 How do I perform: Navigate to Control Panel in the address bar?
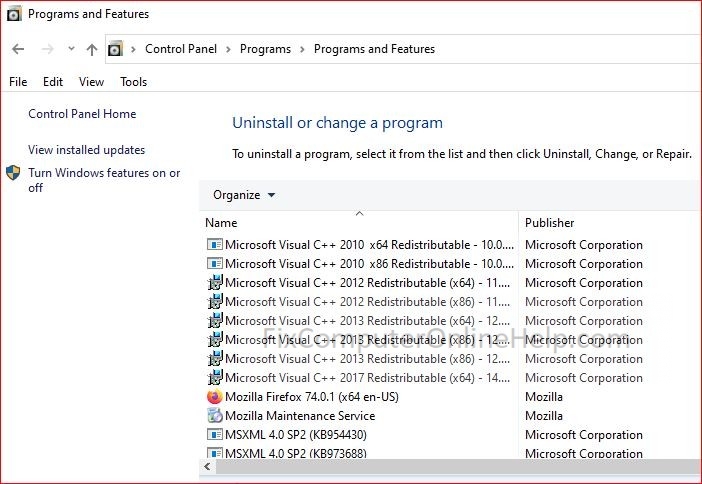181,49
